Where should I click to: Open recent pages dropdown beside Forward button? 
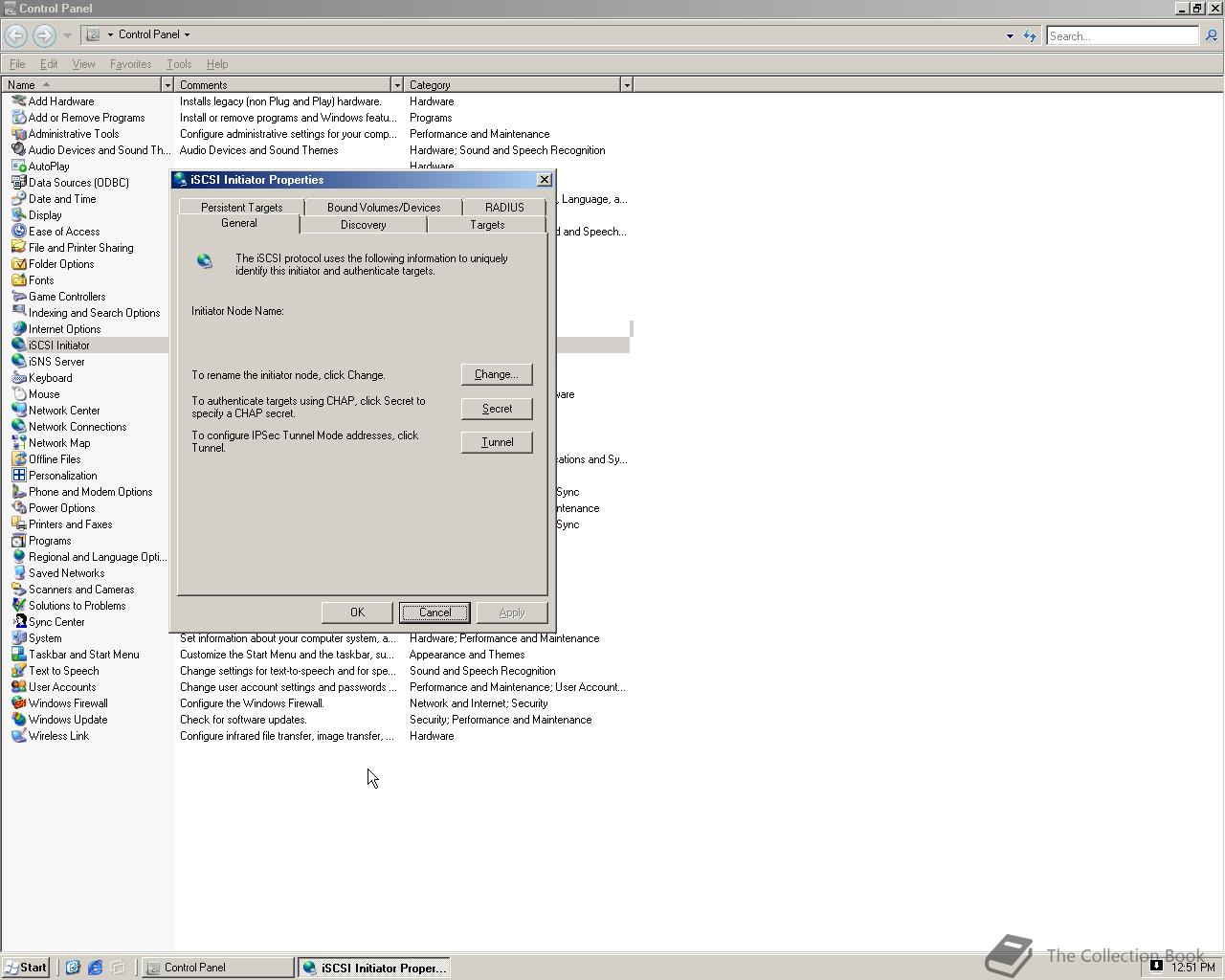tap(67, 35)
